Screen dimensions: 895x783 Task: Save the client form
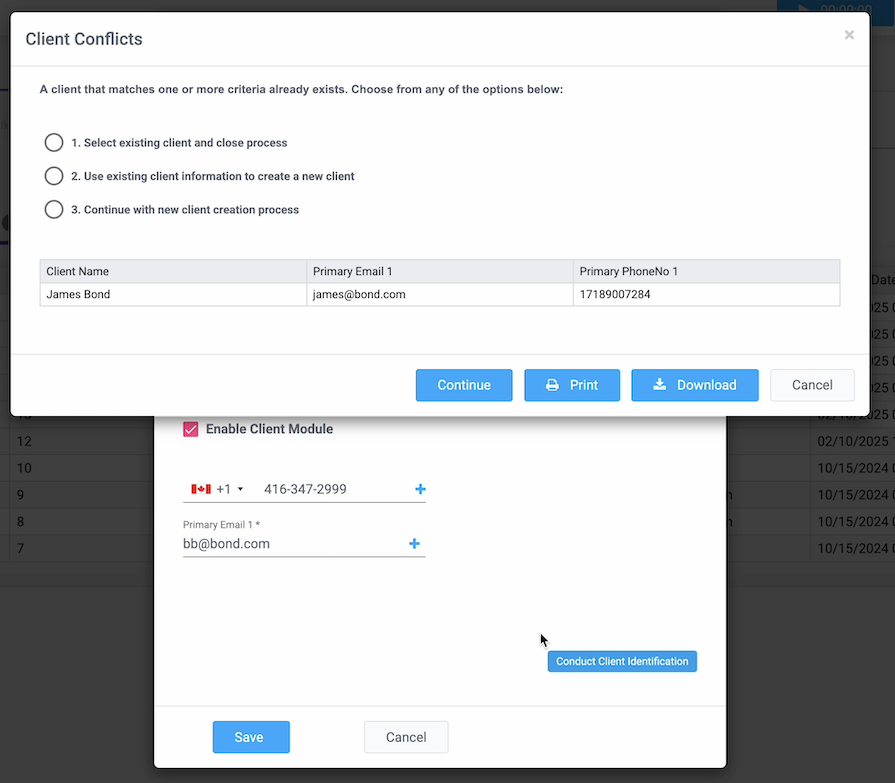251,737
